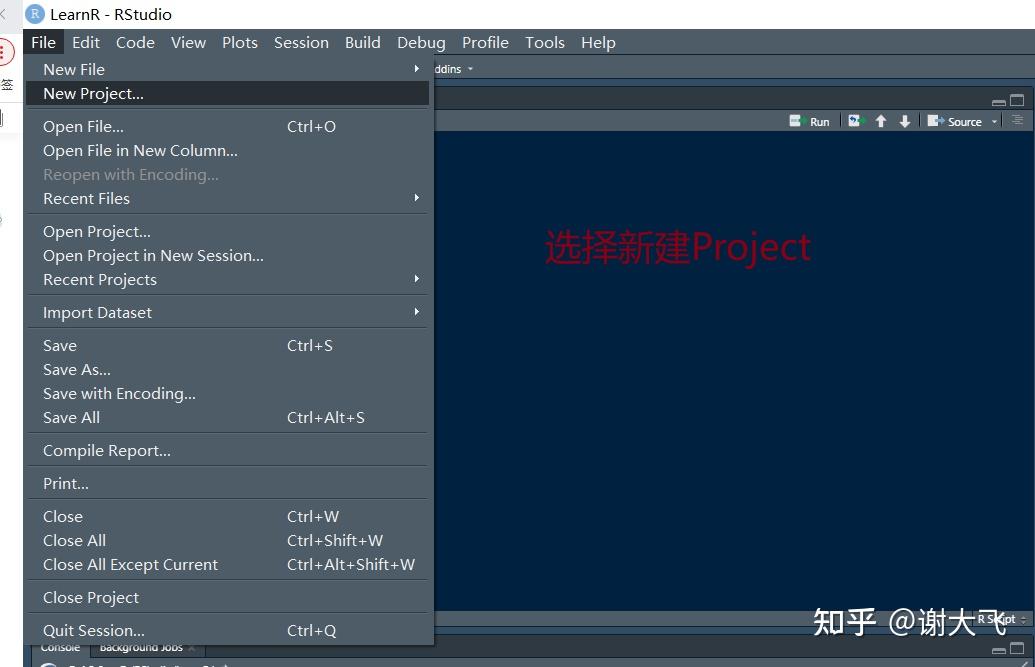The image size is (1035, 667).
Task: Maximize the console pane
Action: 1017,649
